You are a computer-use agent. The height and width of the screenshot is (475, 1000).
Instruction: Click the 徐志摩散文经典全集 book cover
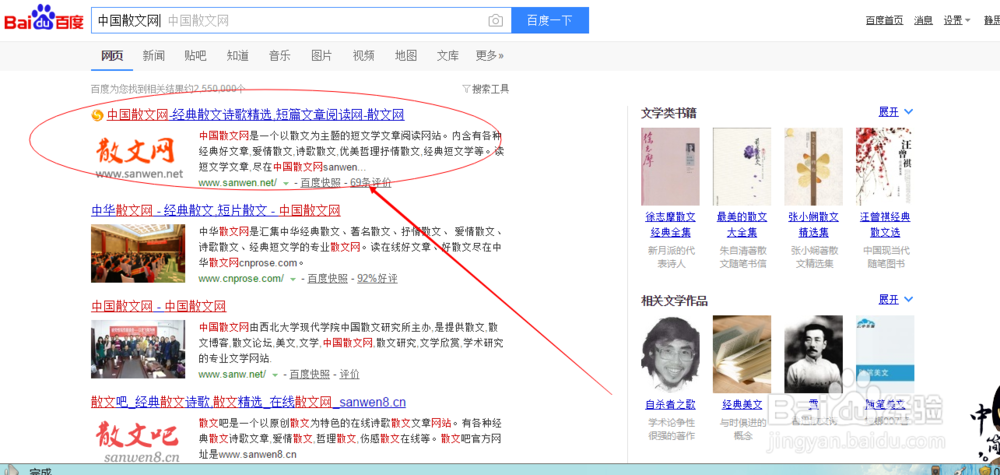coord(670,166)
